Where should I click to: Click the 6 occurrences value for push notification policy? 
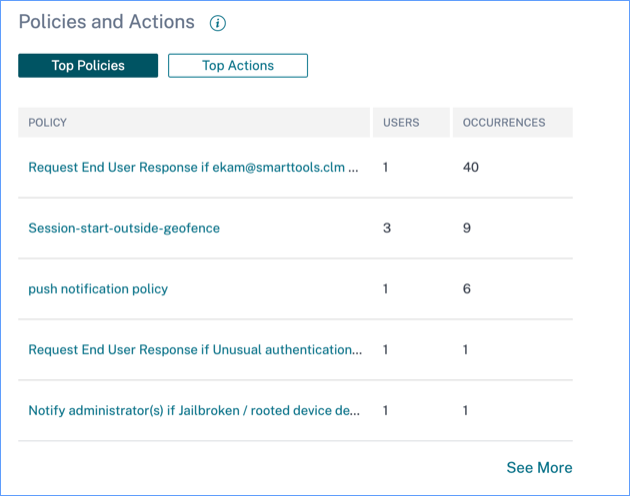coord(467,289)
